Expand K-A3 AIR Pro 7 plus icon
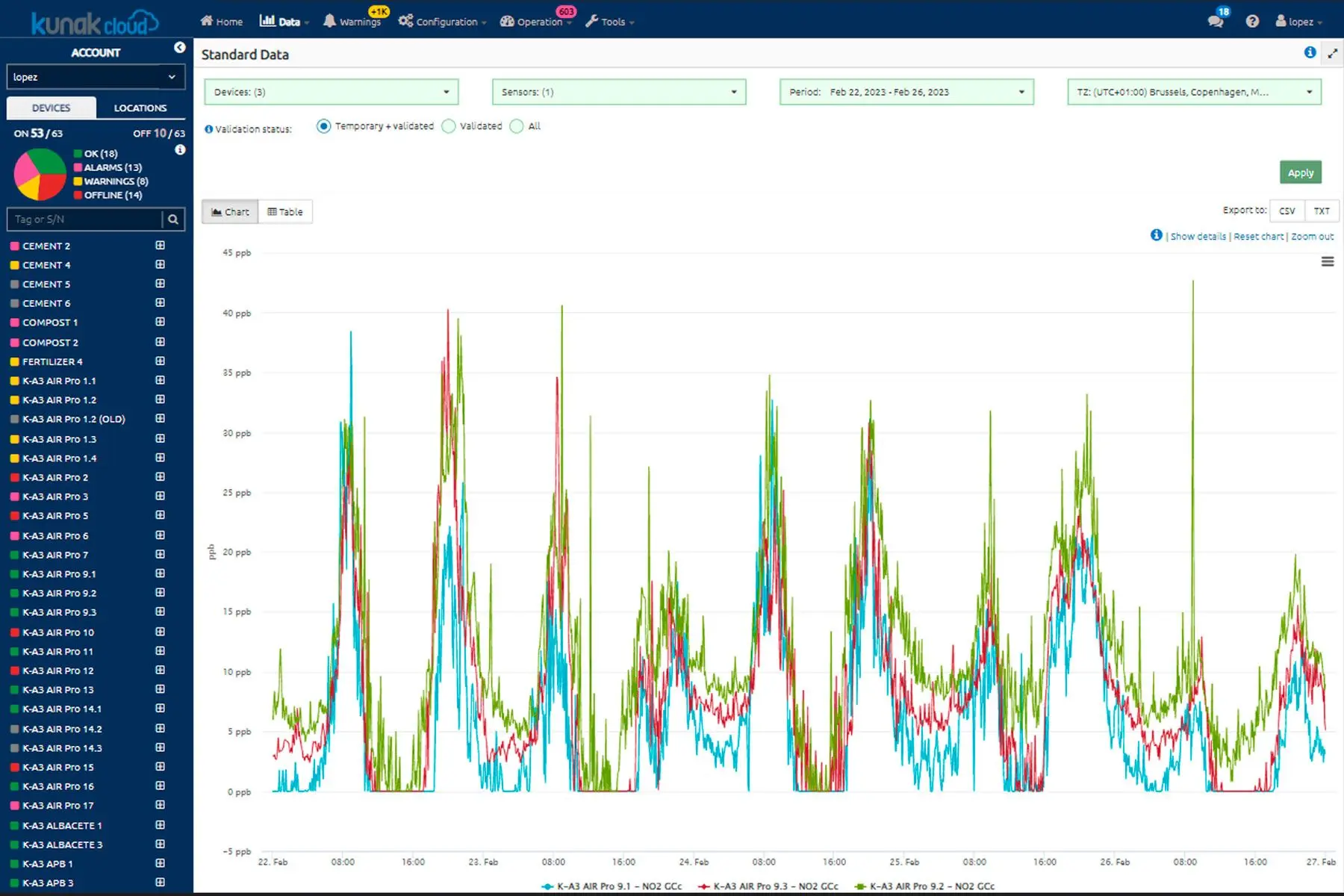The width and height of the screenshot is (1344, 896). tap(160, 554)
